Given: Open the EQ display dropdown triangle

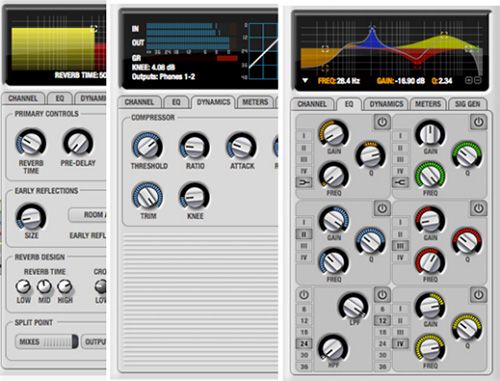Looking at the screenshot, I should pyautogui.click(x=305, y=81).
